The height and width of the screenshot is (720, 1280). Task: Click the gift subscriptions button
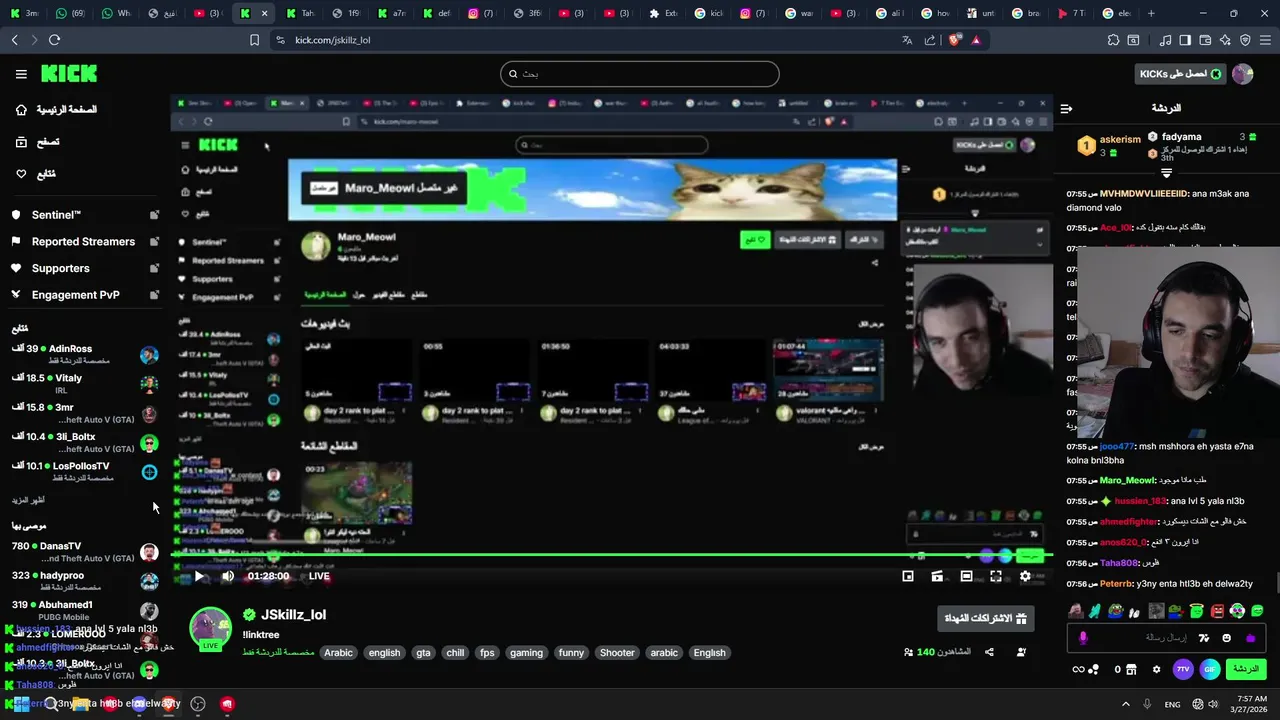click(x=986, y=618)
